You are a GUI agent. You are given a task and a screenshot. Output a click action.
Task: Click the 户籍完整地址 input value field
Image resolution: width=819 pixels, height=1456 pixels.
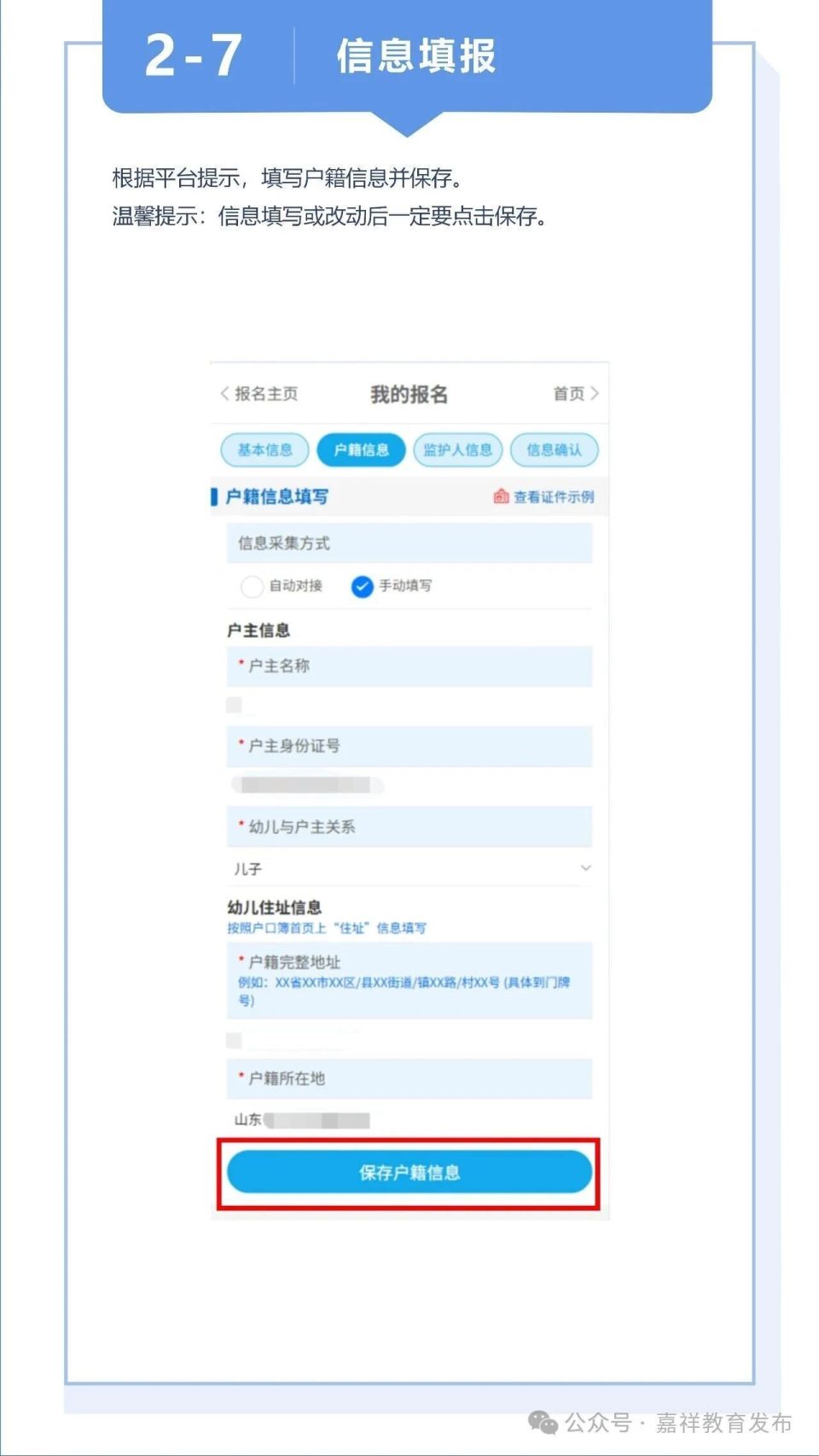coord(409,1040)
